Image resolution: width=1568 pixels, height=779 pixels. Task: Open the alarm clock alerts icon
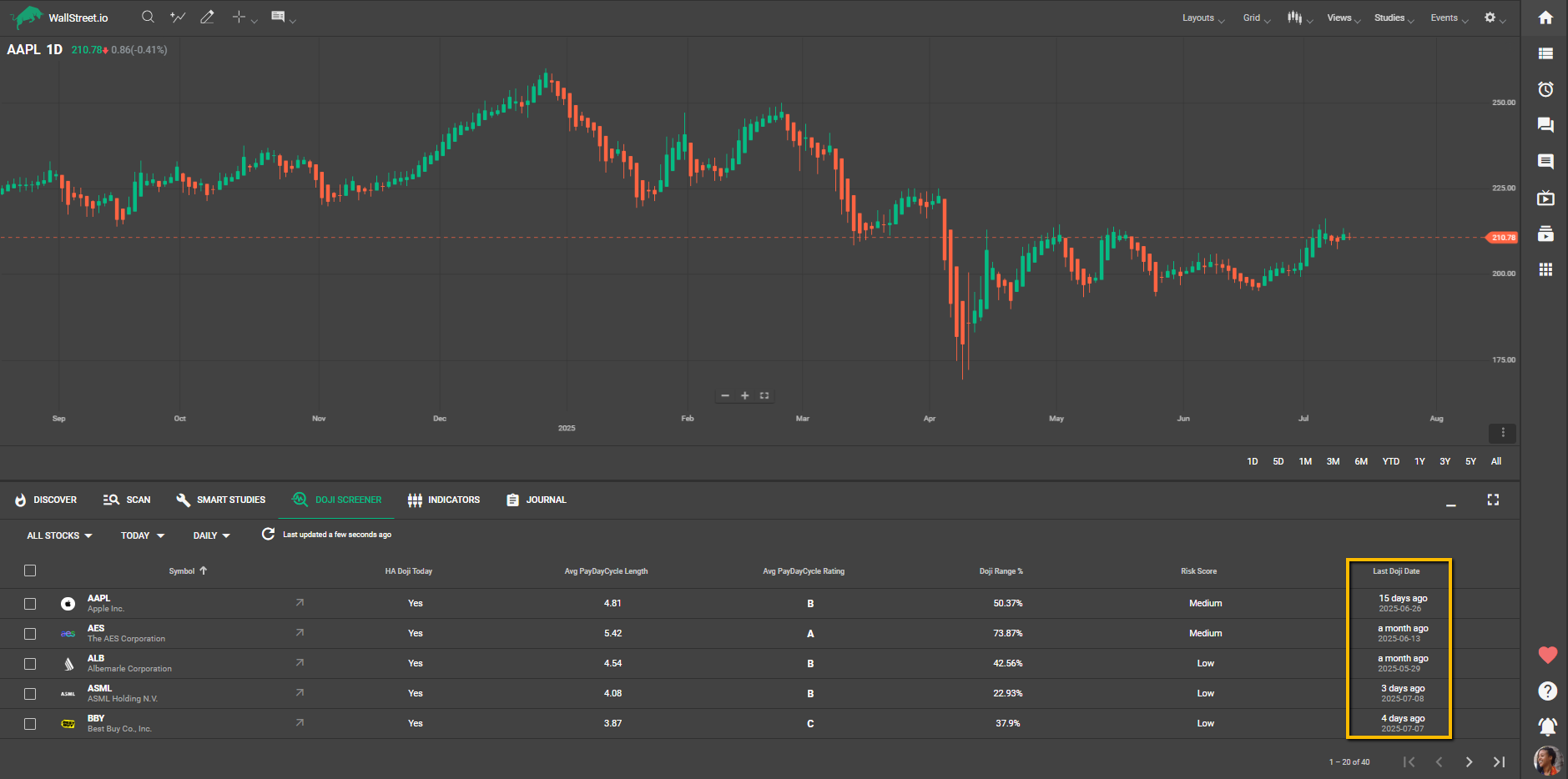1545,89
